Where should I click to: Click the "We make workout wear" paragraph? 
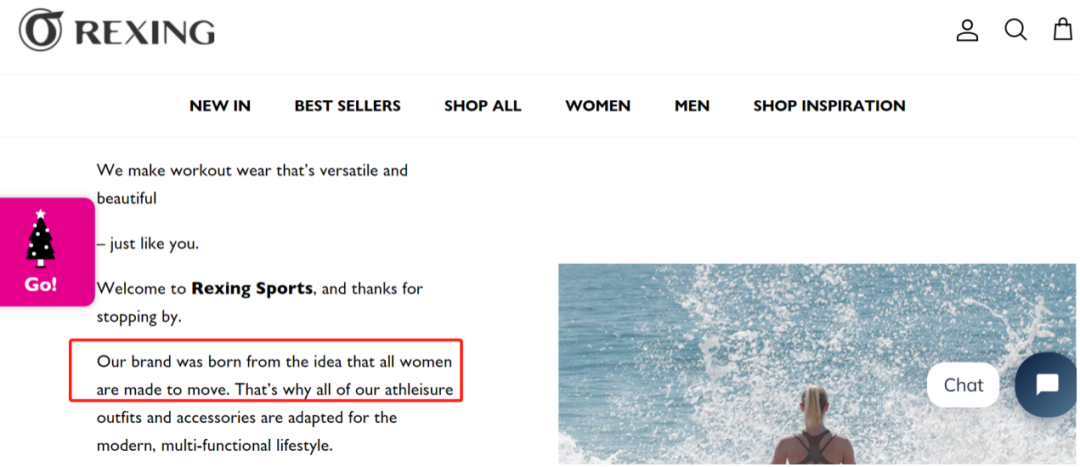pos(252,184)
